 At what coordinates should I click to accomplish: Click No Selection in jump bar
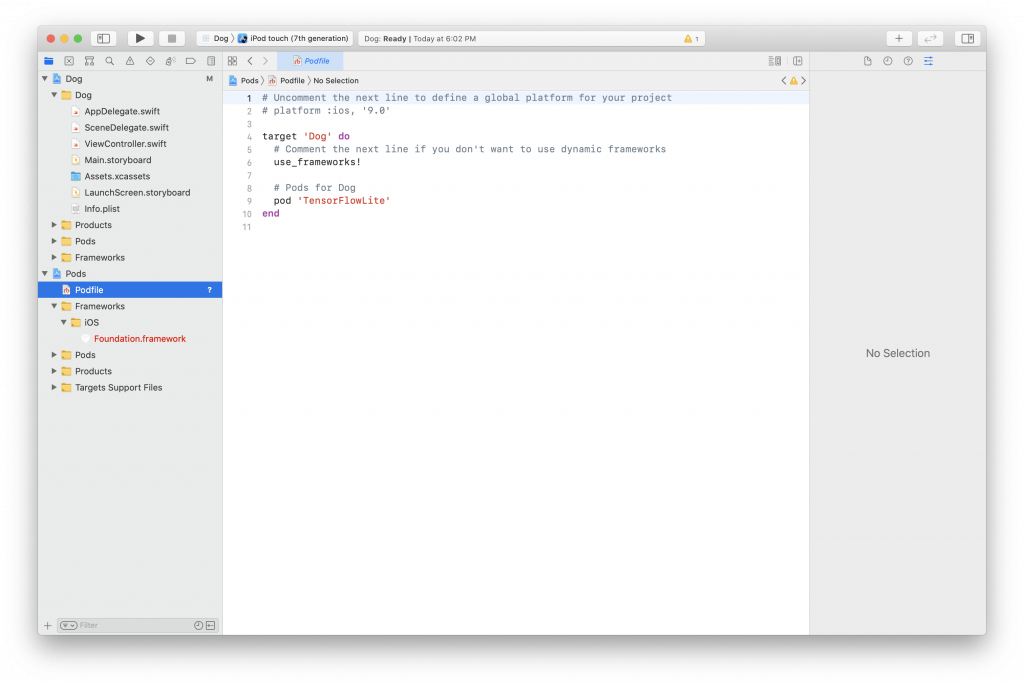pos(336,80)
